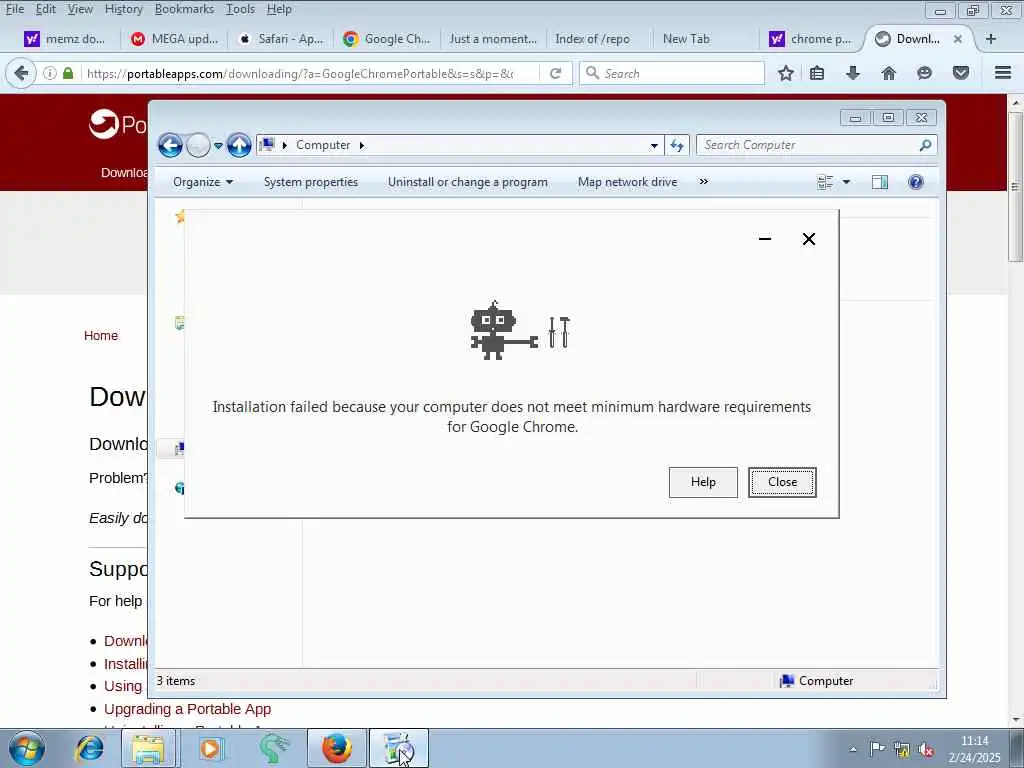This screenshot has width=1024, height=768.
Task: Show more Explorer toolbar commands chevron
Action: (703, 182)
